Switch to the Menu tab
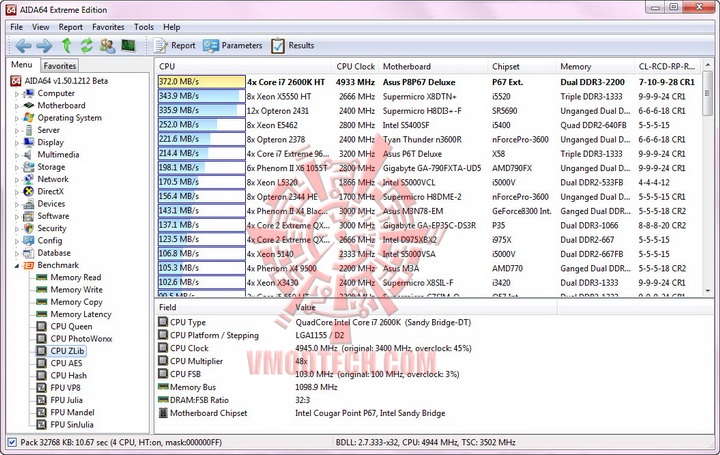This screenshot has width=720, height=455. (x=22, y=65)
